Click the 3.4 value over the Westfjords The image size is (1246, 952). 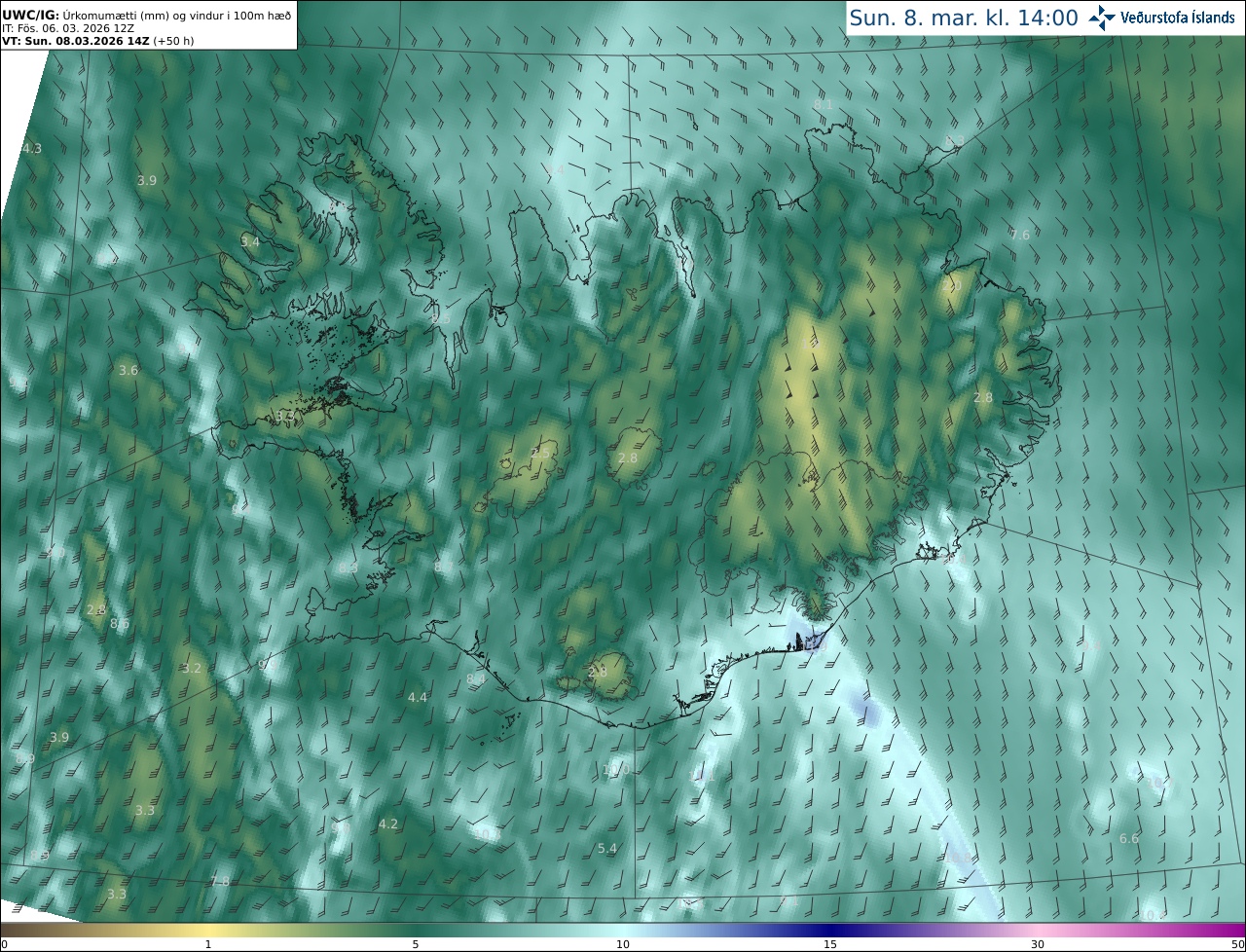click(x=250, y=241)
